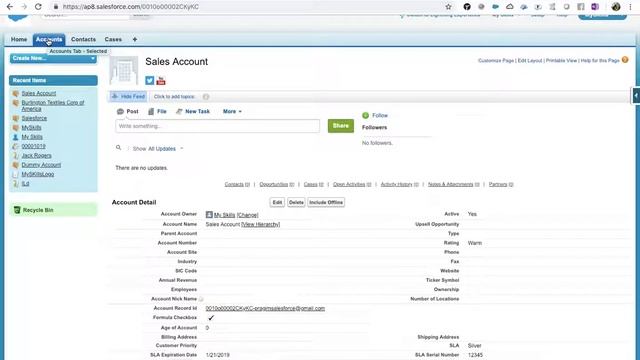Click the Follow green plus icon
640x360 pixels.
[365, 116]
